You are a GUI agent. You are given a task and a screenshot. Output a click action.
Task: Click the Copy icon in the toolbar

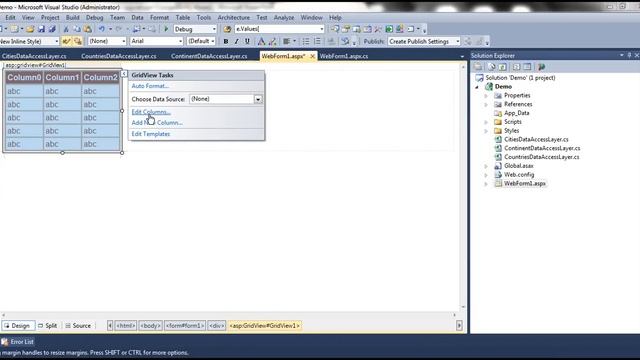77,29
